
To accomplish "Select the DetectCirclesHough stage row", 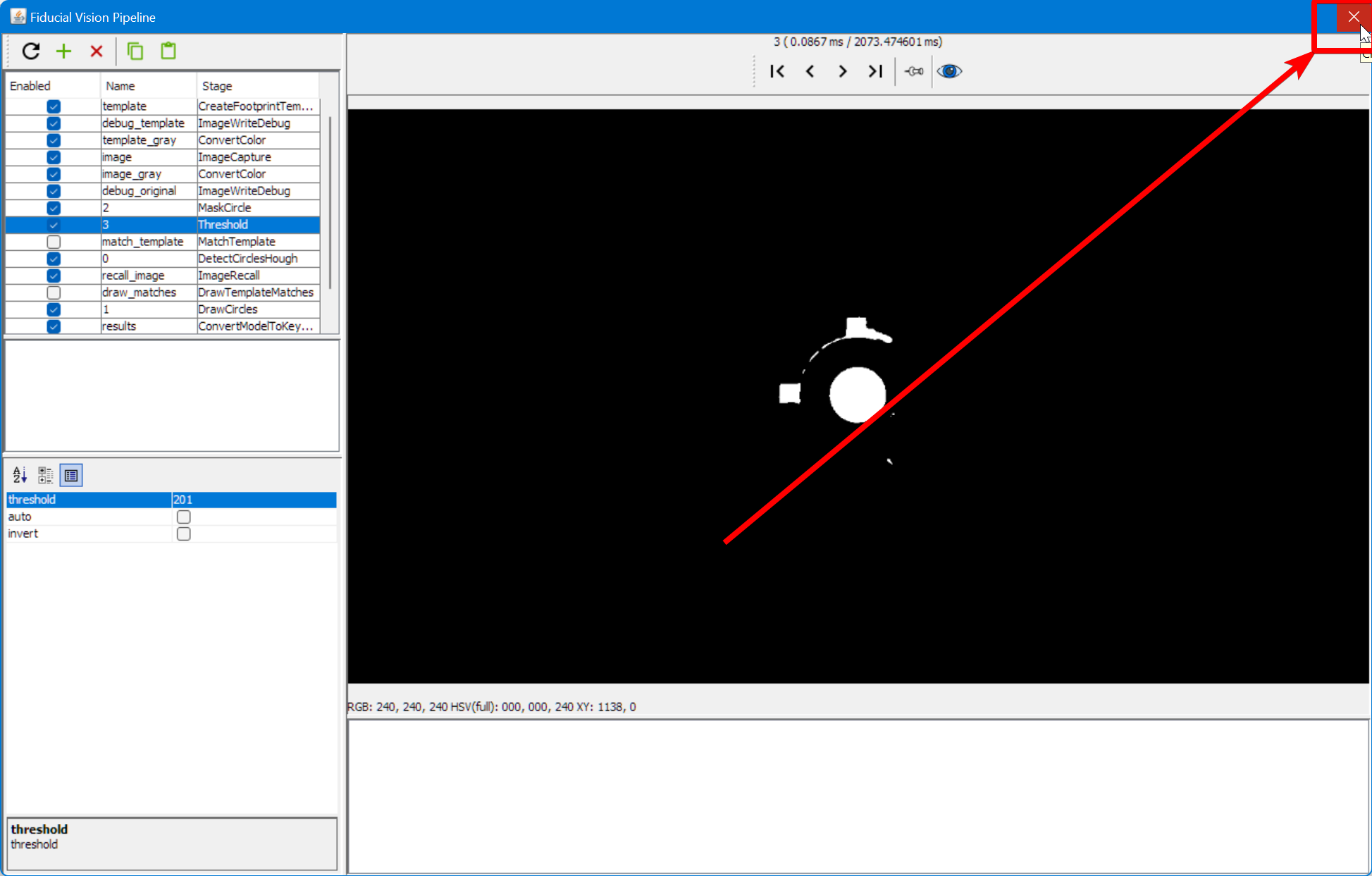I will click(247, 259).
